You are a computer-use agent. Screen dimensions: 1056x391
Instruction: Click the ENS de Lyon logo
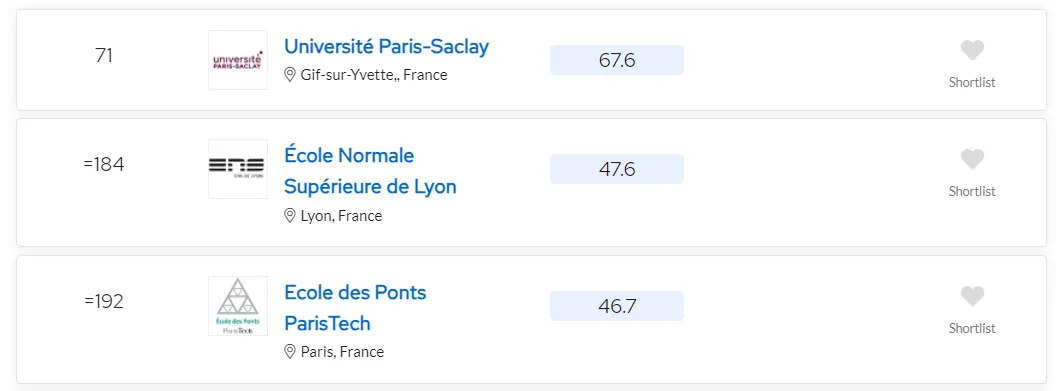pos(238,169)
